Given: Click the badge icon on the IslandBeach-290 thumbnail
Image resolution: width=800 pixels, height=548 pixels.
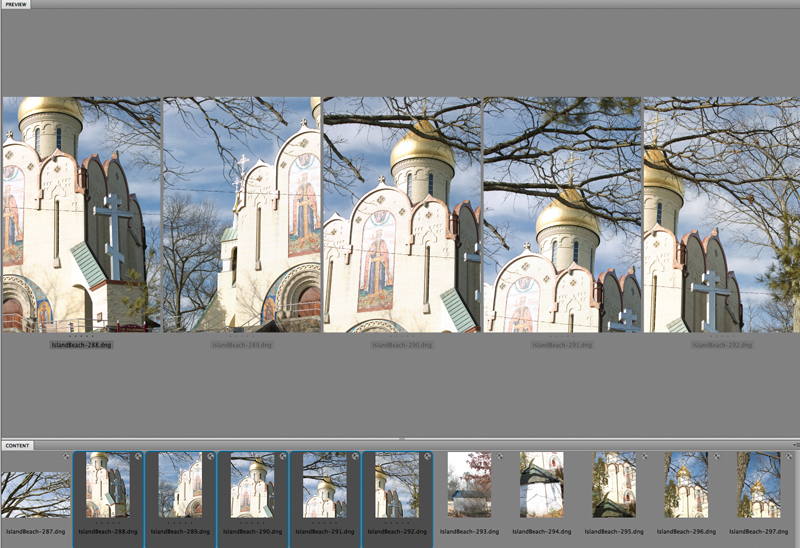Looking at the screenshot, I should pyautogui.click(x=282, y=456).
